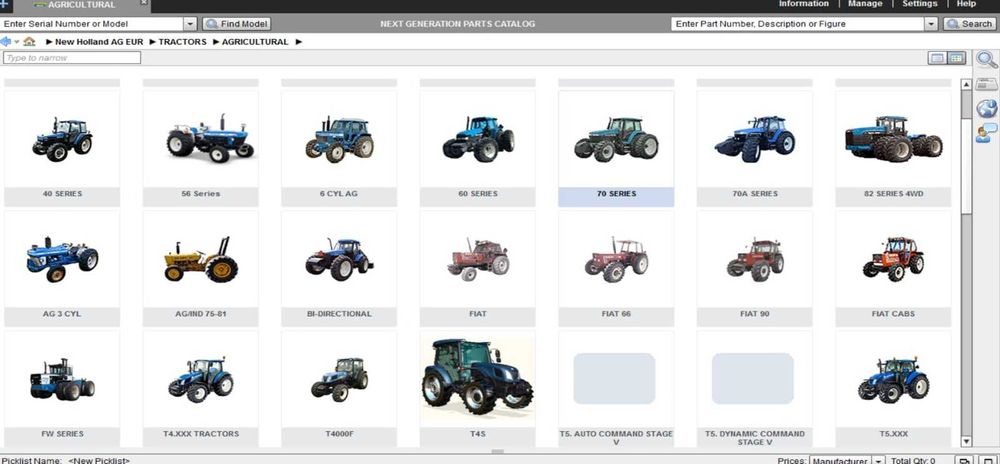The image size is (1000, 464).
Task: Go to TRACTORS breadcrumb
Action: [x=182, y=42]
